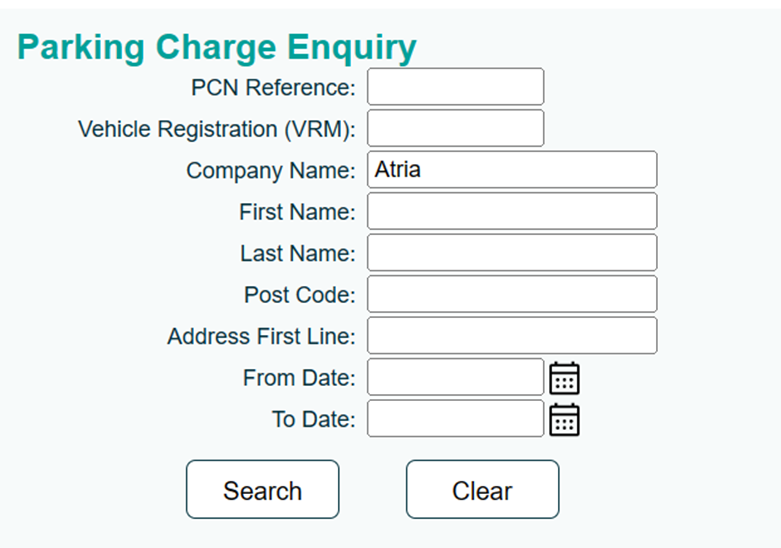Focus the From Date text input
Screen dimensions: 781x548
[x=456, y=377]
